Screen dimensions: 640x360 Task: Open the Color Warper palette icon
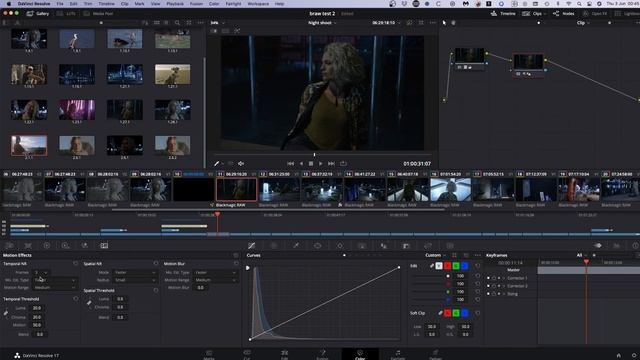tap(273, 245)
